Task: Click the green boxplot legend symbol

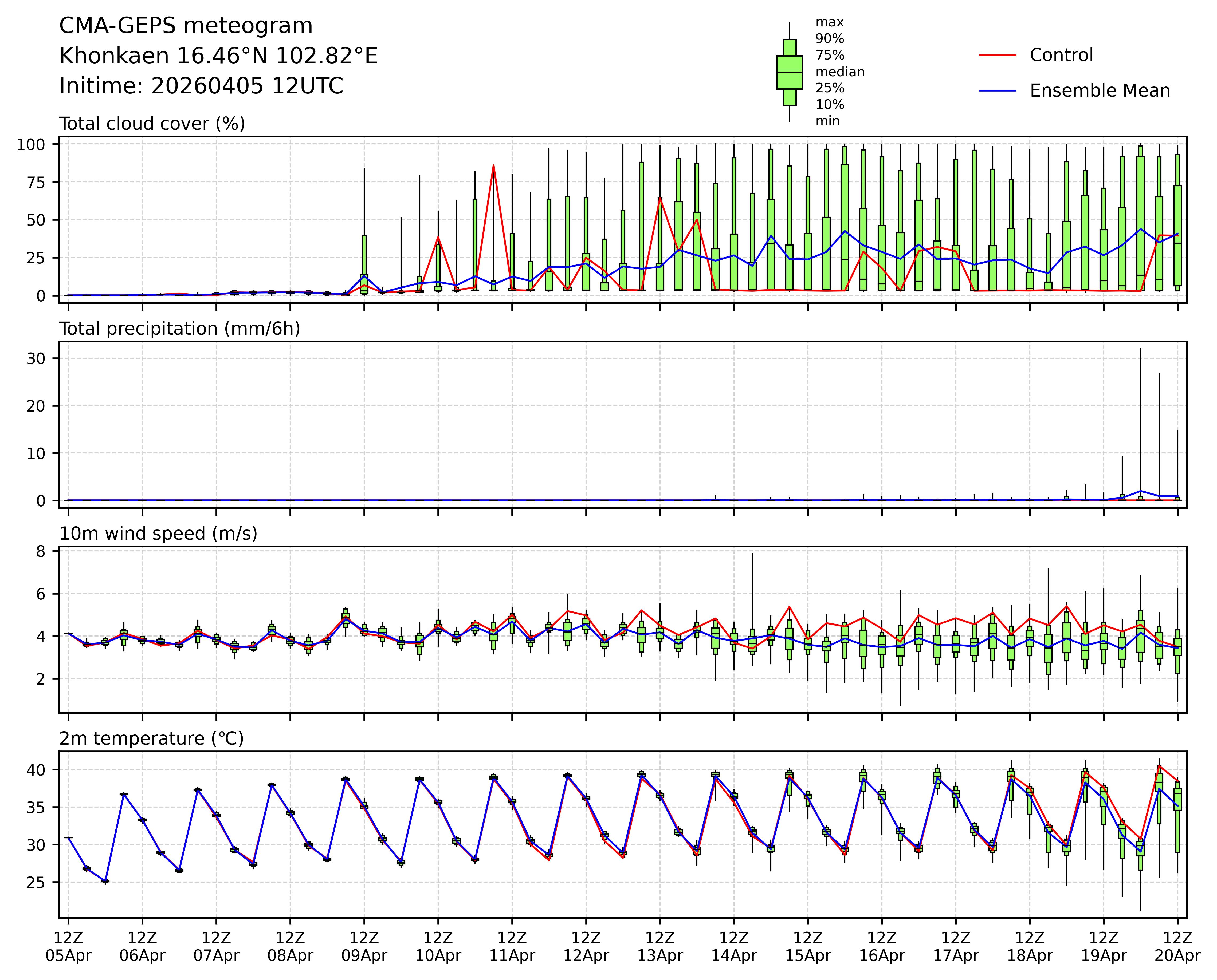Action: click(789, 72)
